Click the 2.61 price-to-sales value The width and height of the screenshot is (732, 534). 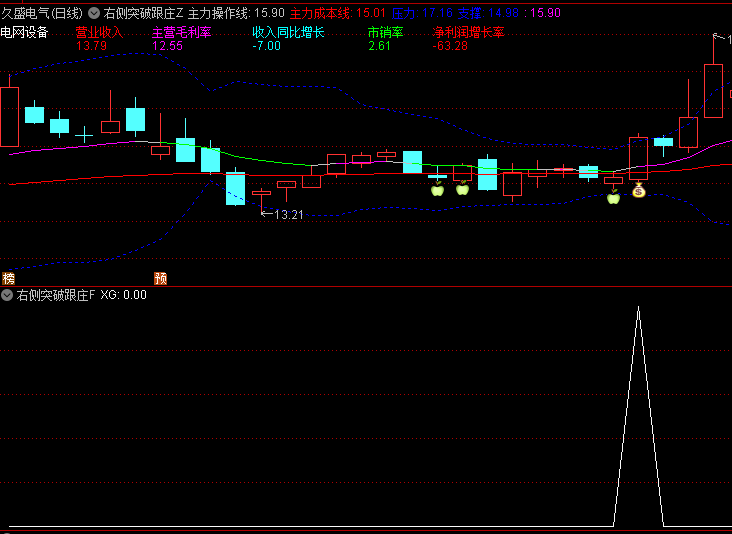(x=379, y=46)
